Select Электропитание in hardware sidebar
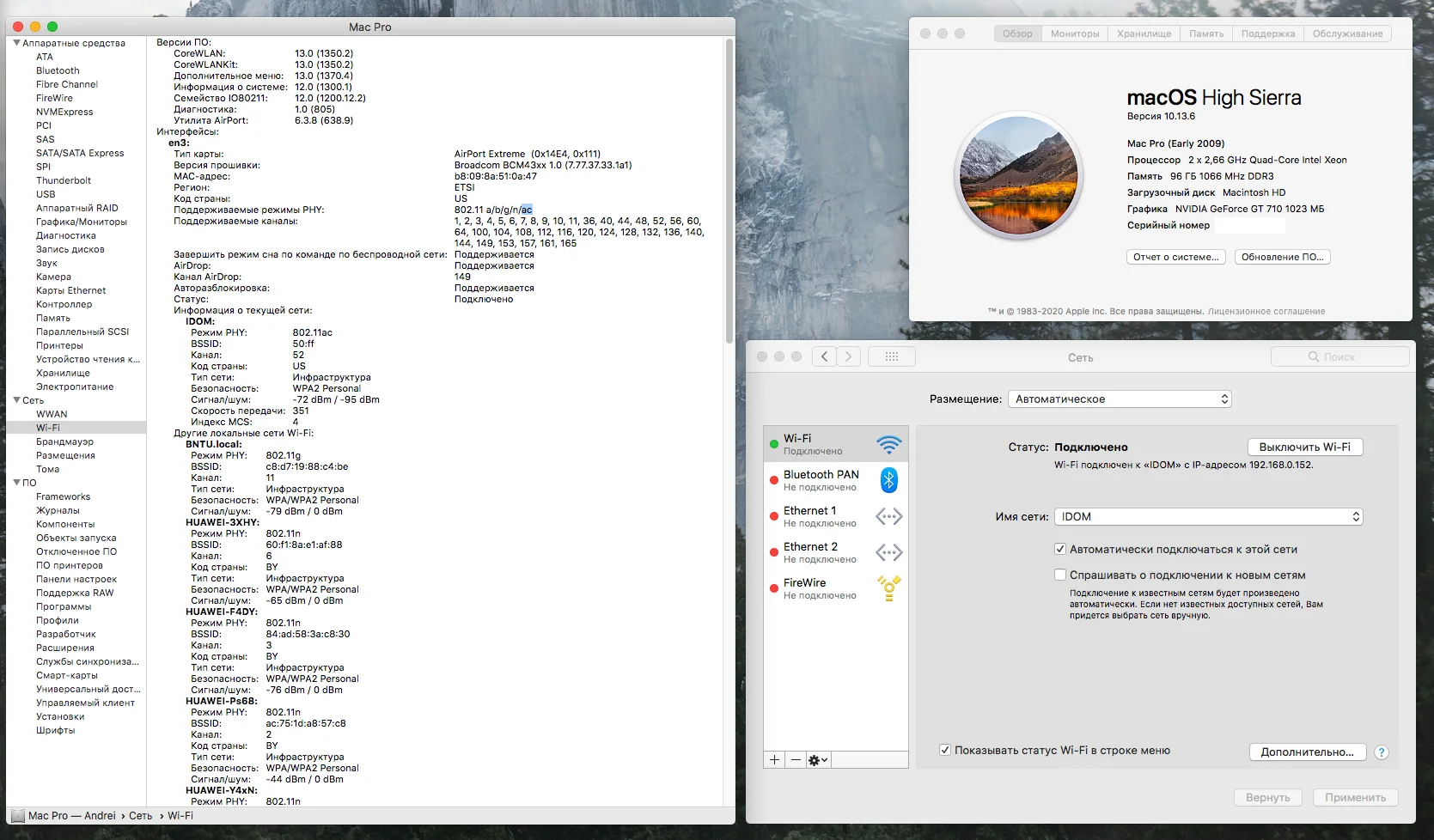This screenshot has height=840, width=1434. click(75, 387)
